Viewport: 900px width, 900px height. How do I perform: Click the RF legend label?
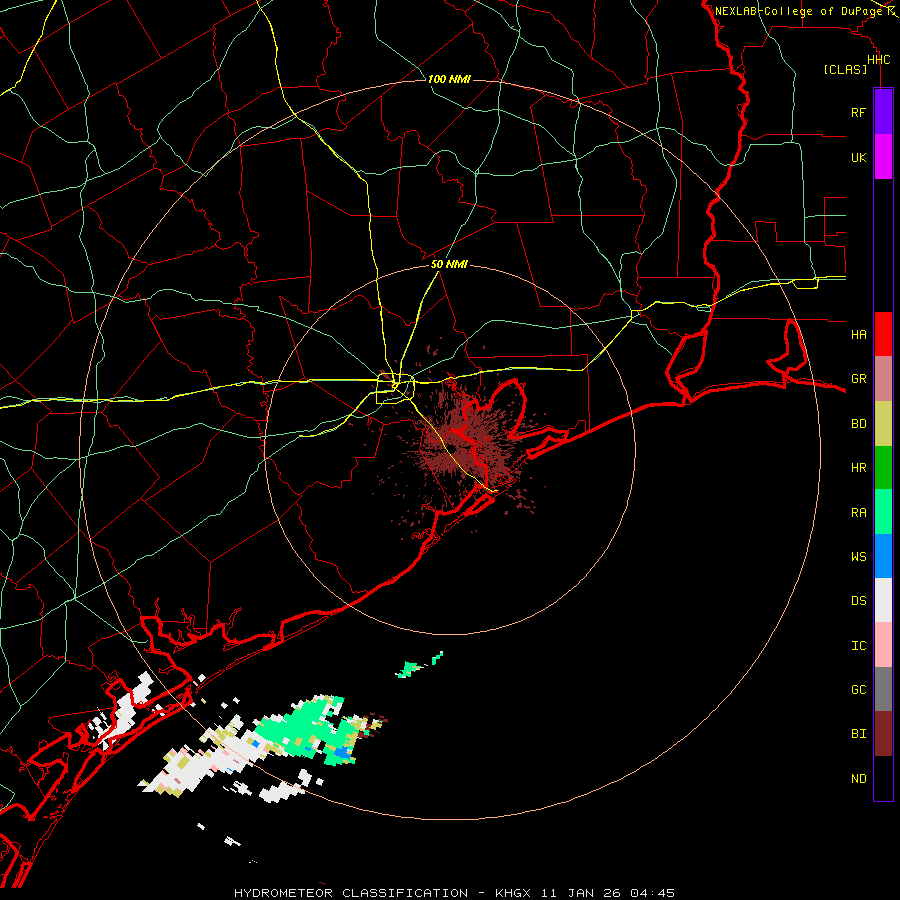859,112
